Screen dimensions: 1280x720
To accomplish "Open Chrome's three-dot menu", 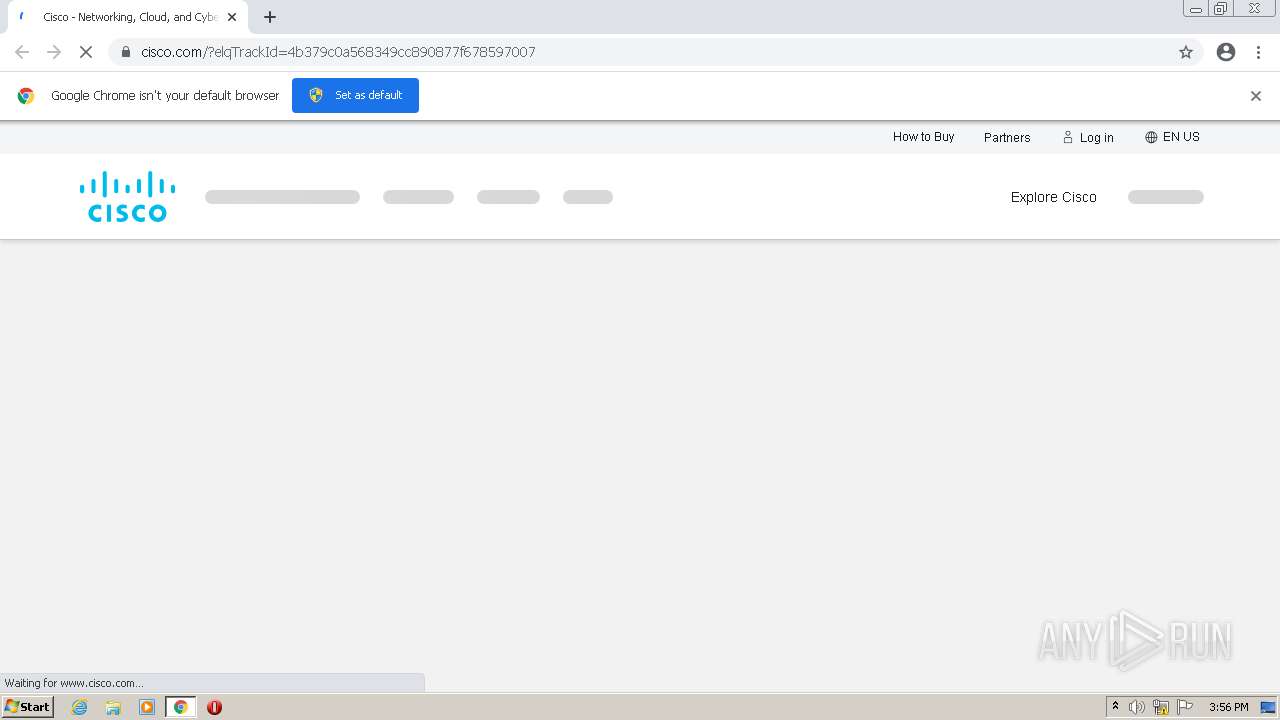I will point(1258,52).
